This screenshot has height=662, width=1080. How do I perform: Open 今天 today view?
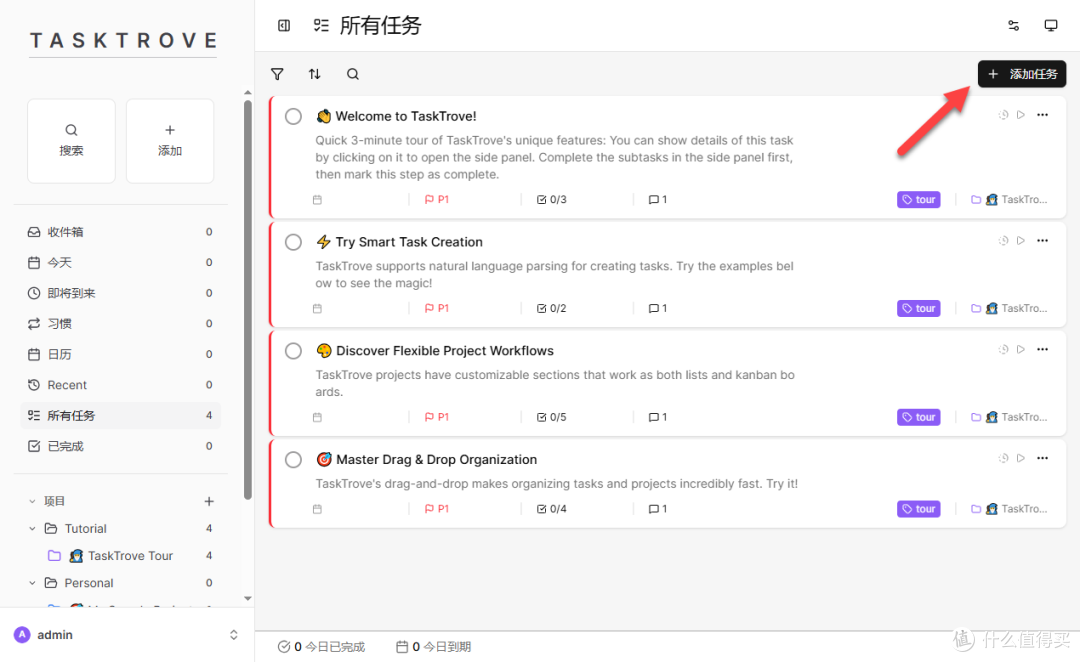click(121, 262)
